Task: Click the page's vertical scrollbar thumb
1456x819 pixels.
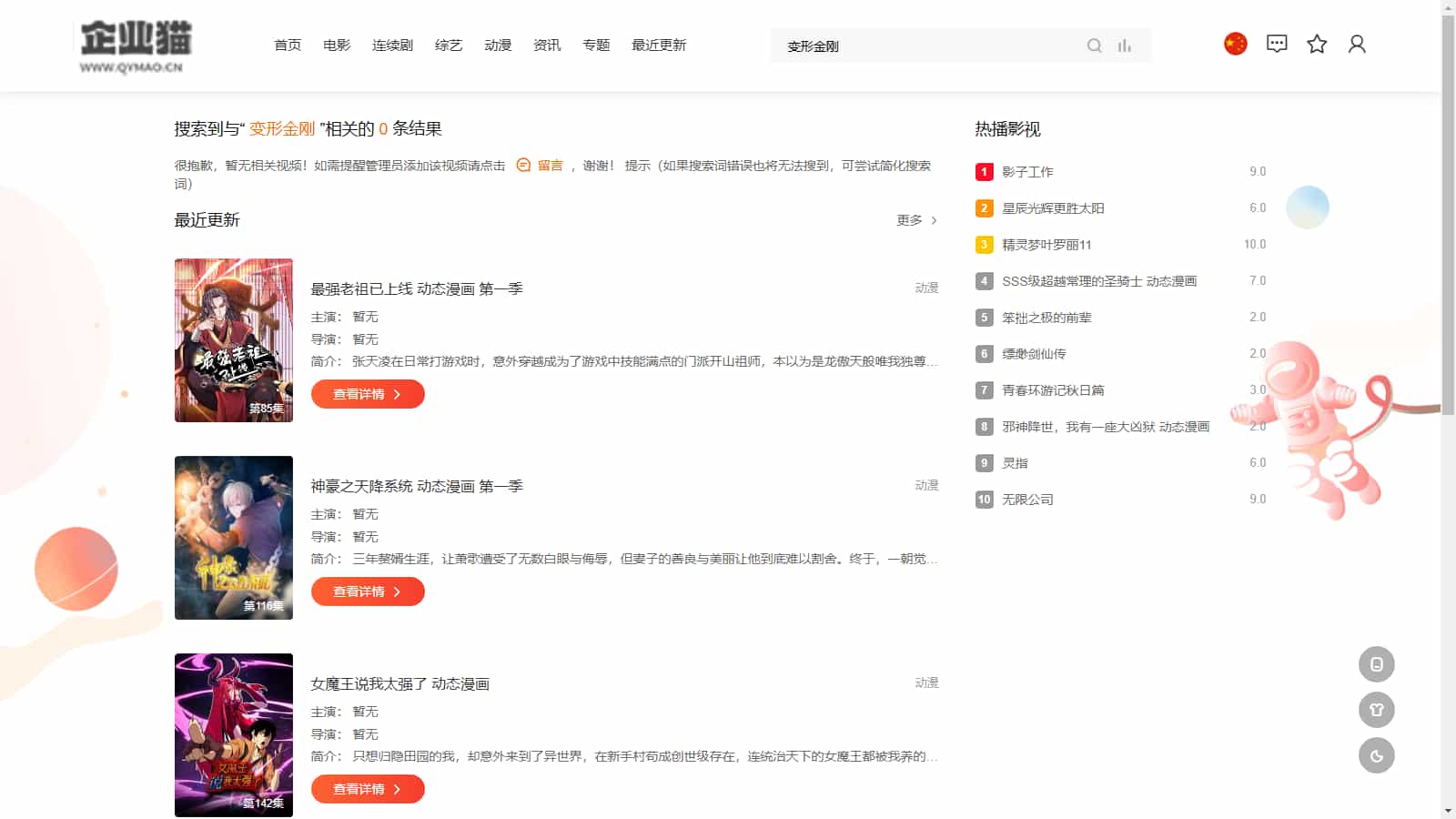Action: 1448,214
